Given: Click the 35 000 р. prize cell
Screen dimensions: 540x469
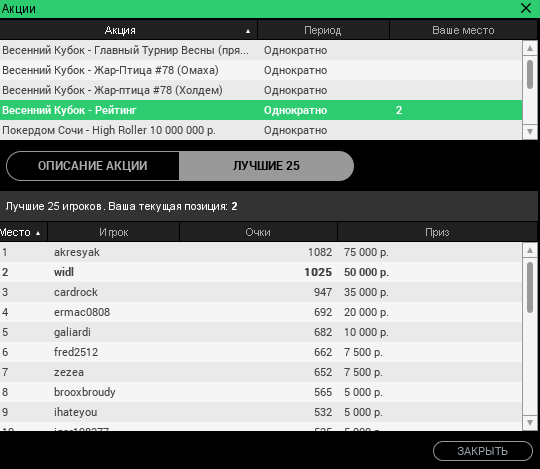Looking at the screenshot, I should [x=366, y=292].
